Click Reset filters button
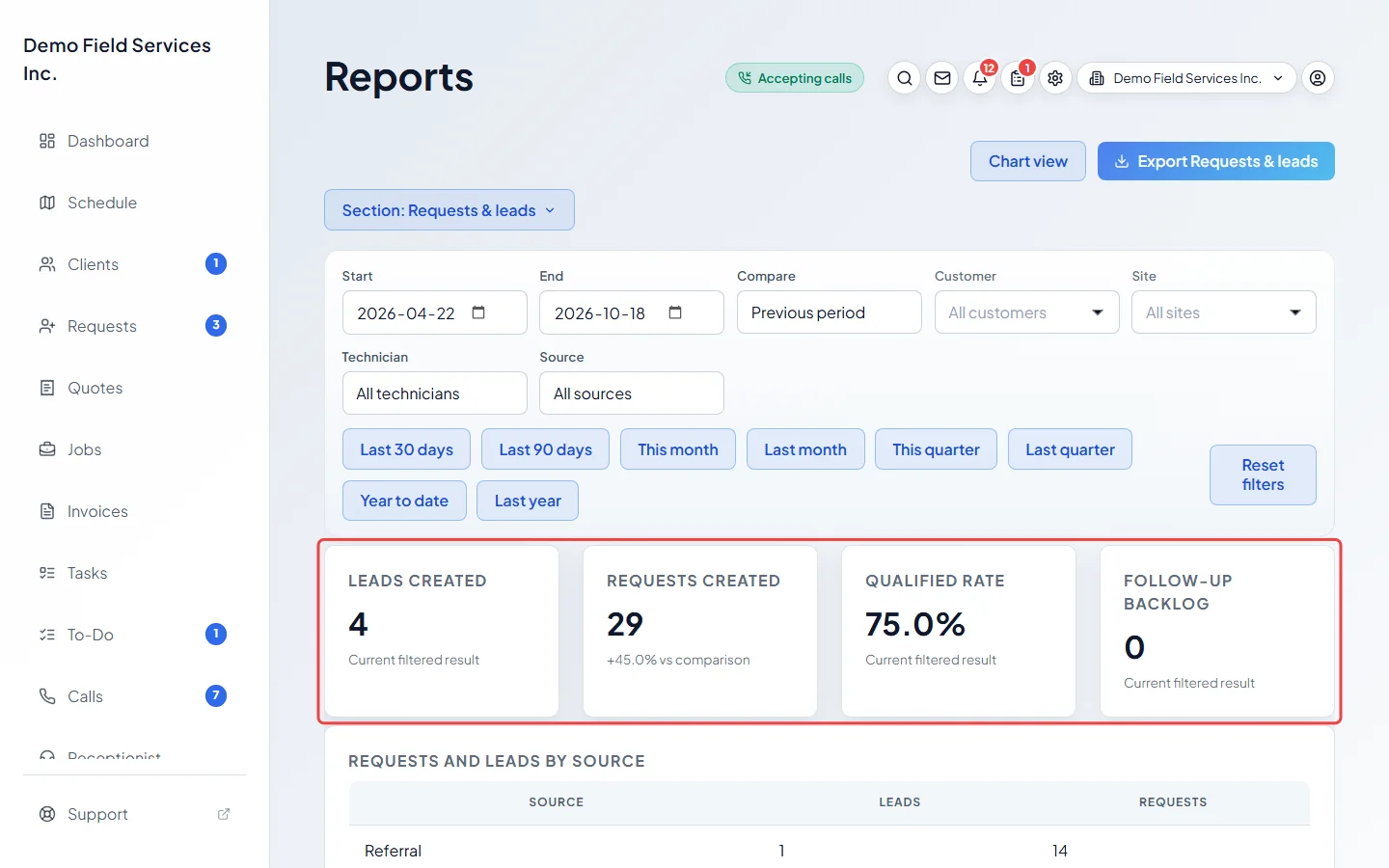This screenshot has width=1389, height=868. [1263, 475]
